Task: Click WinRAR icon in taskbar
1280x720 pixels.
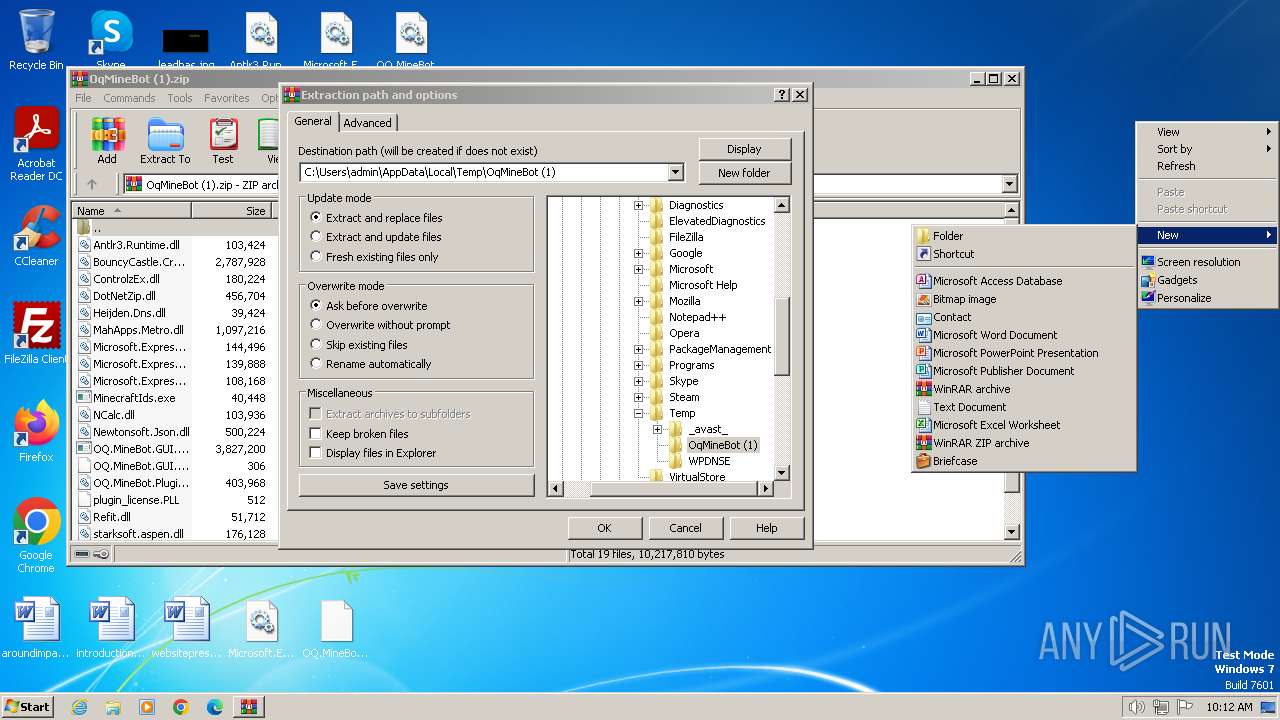Action: (x=249, y=707)
